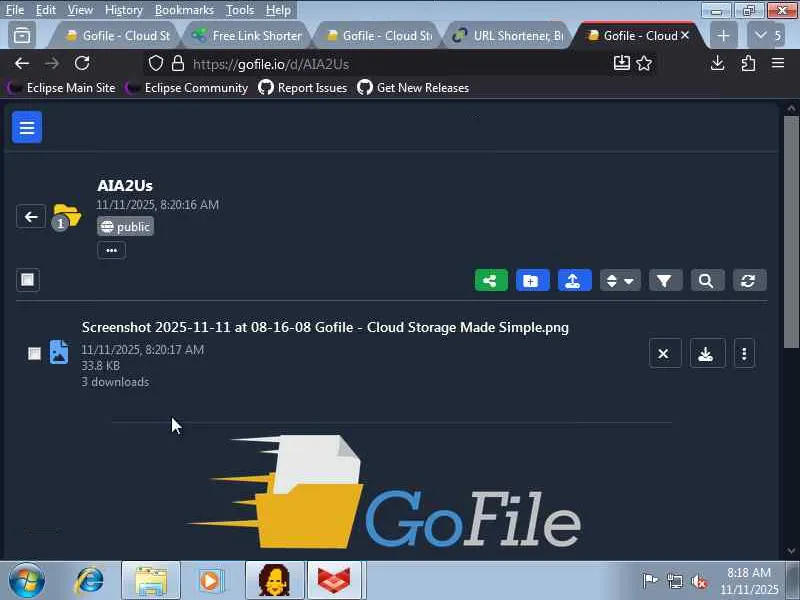Refresh the folder content list

pyautogui.click(x=749, y=280)
